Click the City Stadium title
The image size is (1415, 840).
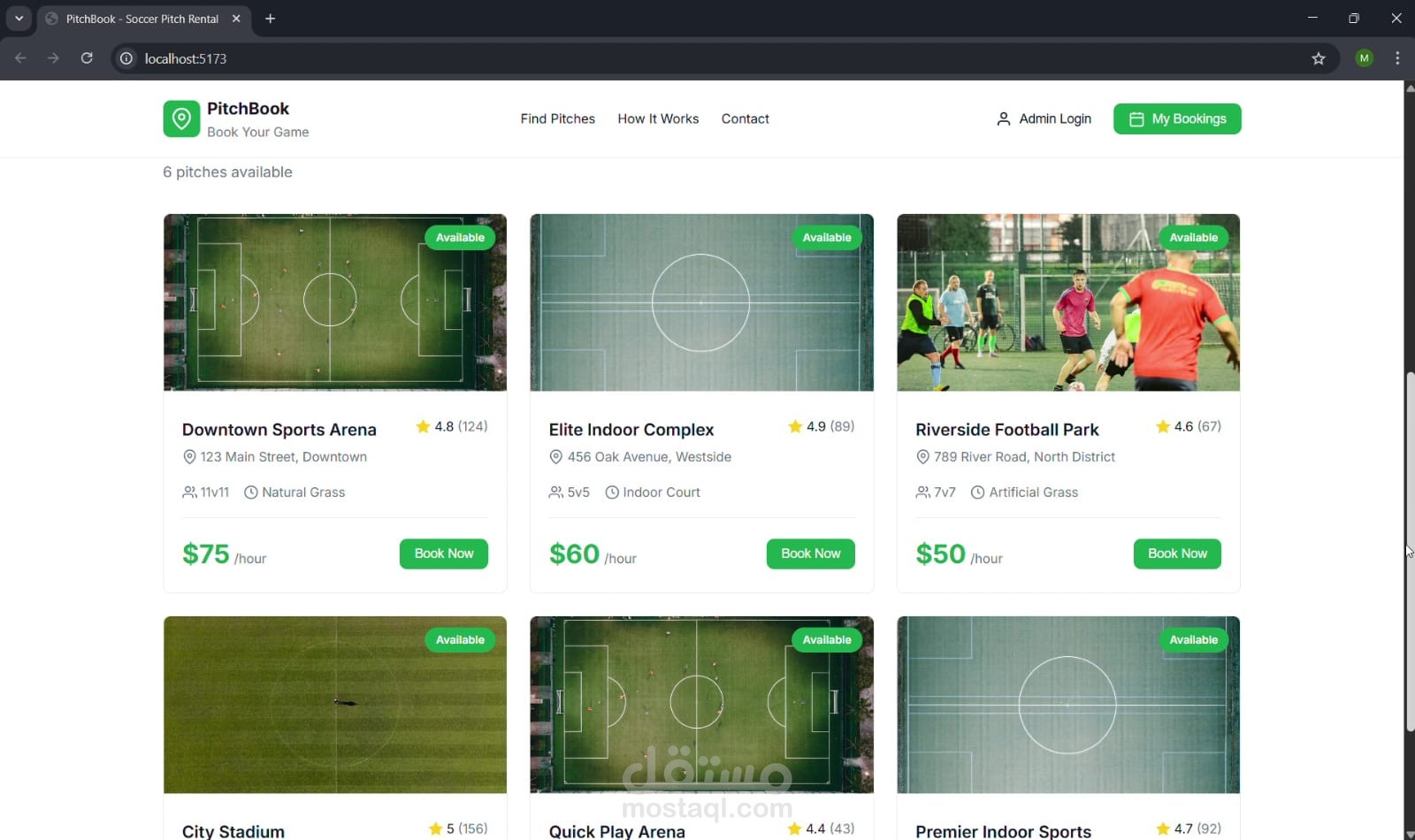click(x=233, y=831)
